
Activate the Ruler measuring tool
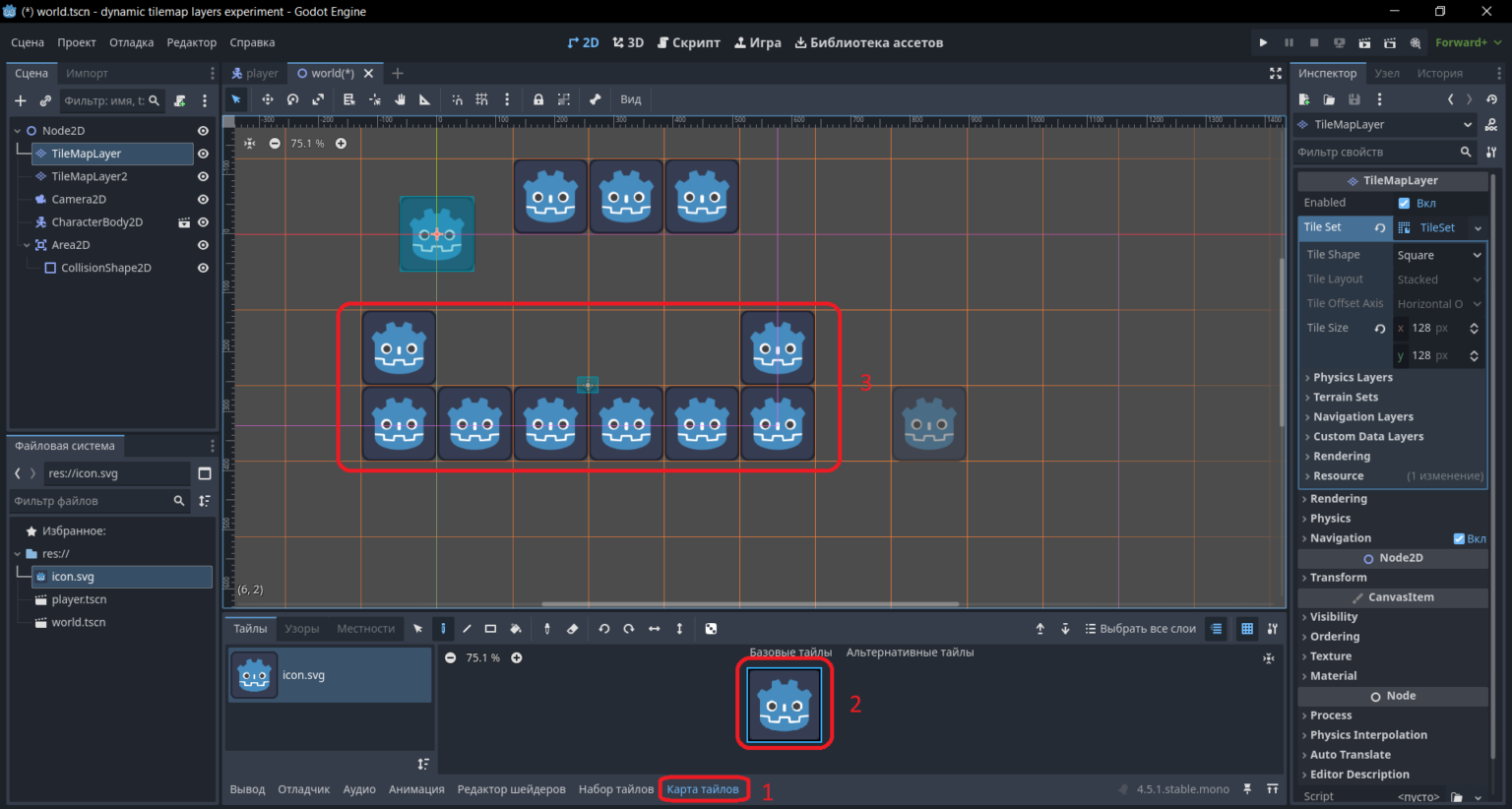coord(425,99)
